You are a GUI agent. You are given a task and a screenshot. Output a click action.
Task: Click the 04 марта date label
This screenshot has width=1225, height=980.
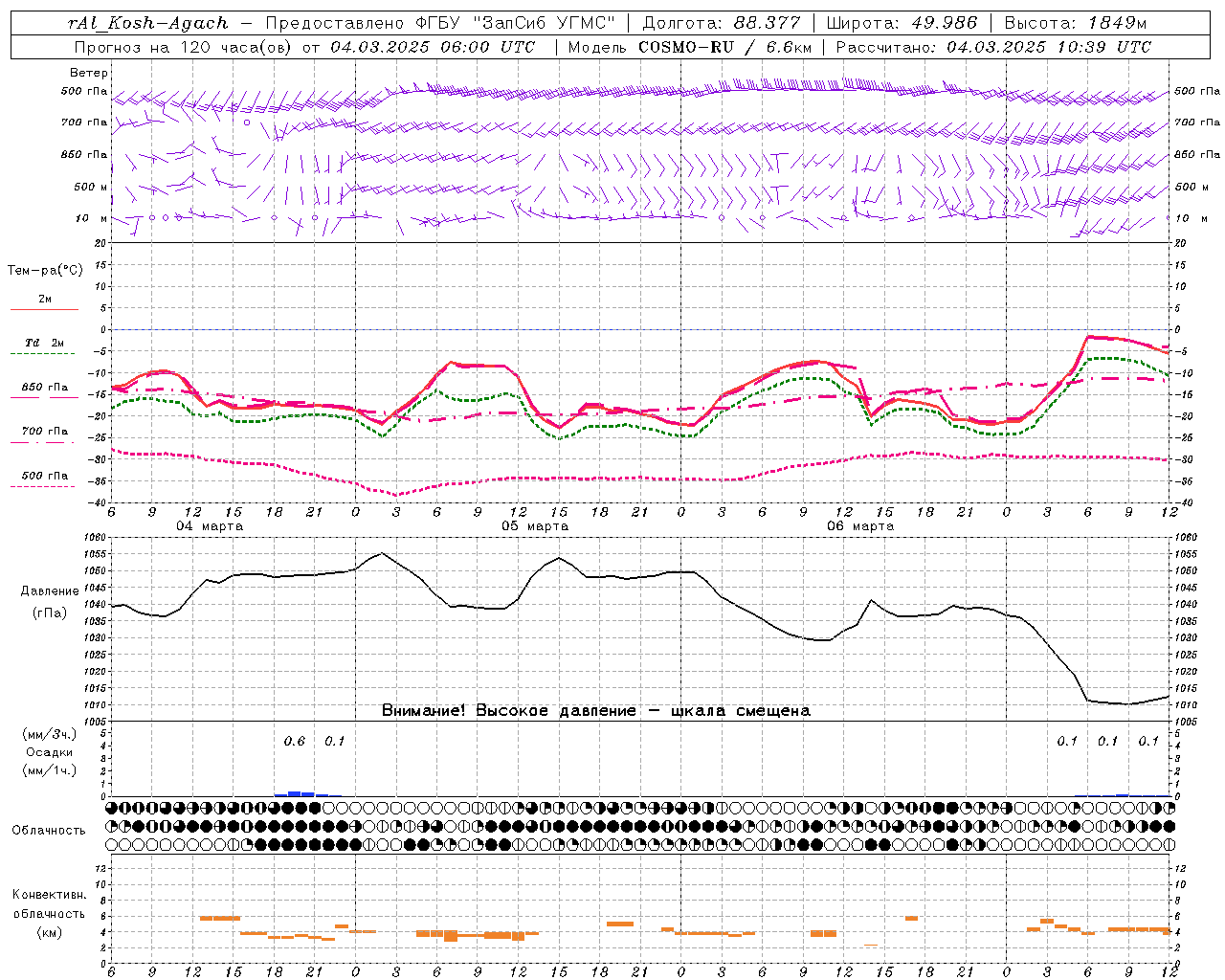click(210, 526)
